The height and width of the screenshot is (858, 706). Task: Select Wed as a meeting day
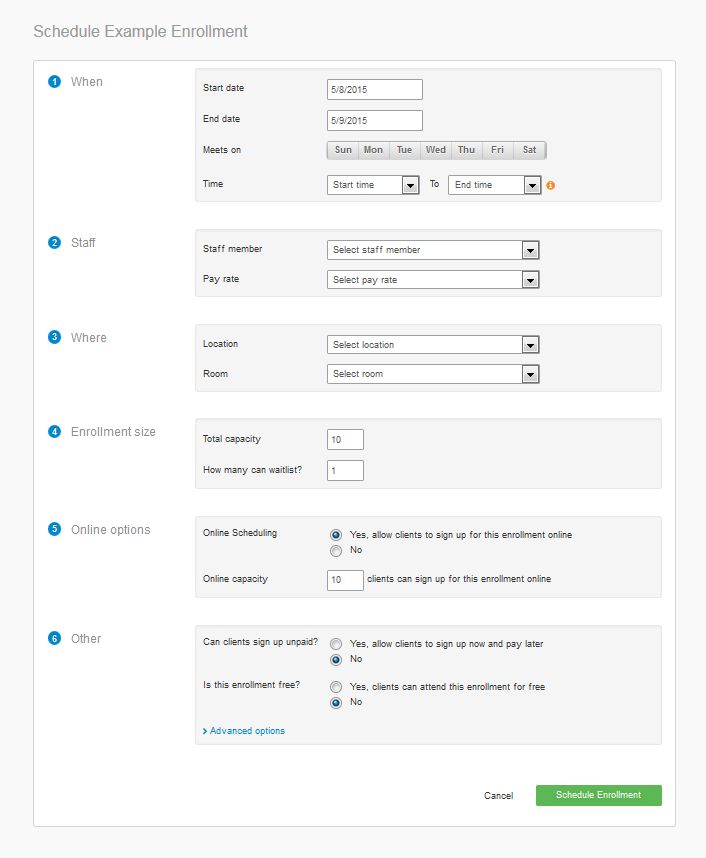435,149
